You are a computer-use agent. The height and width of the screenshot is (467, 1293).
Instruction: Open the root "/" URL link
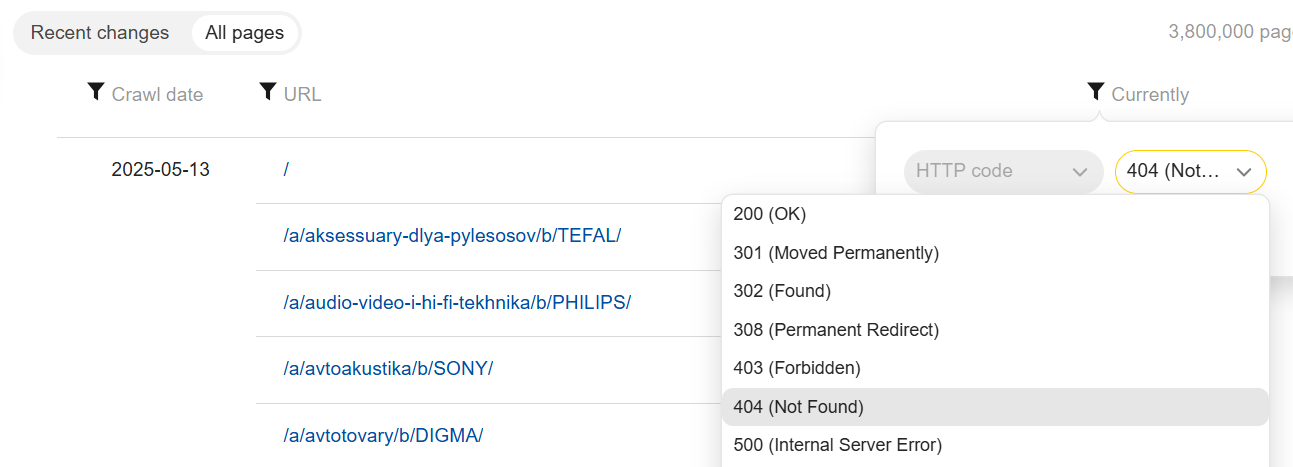[x=286, y=170]
